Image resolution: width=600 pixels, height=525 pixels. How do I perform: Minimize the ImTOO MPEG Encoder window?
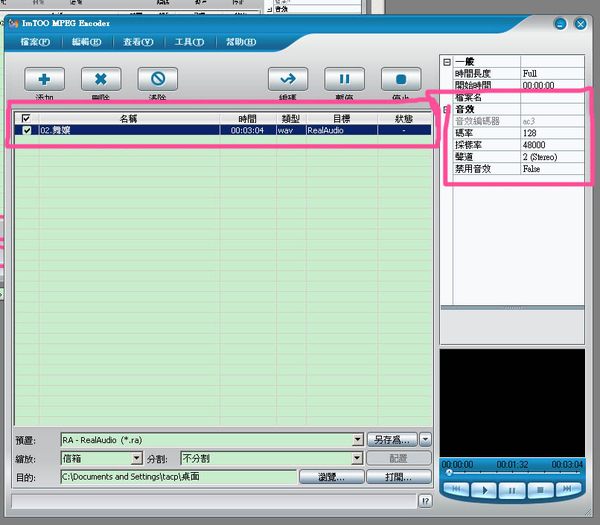coord(560,24)
